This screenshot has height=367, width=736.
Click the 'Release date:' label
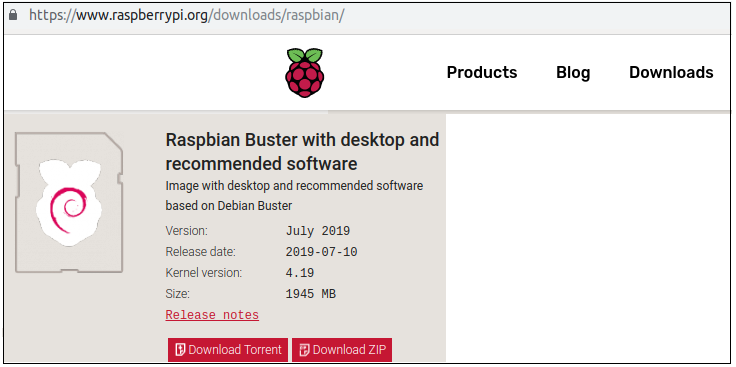pos(200,252)
